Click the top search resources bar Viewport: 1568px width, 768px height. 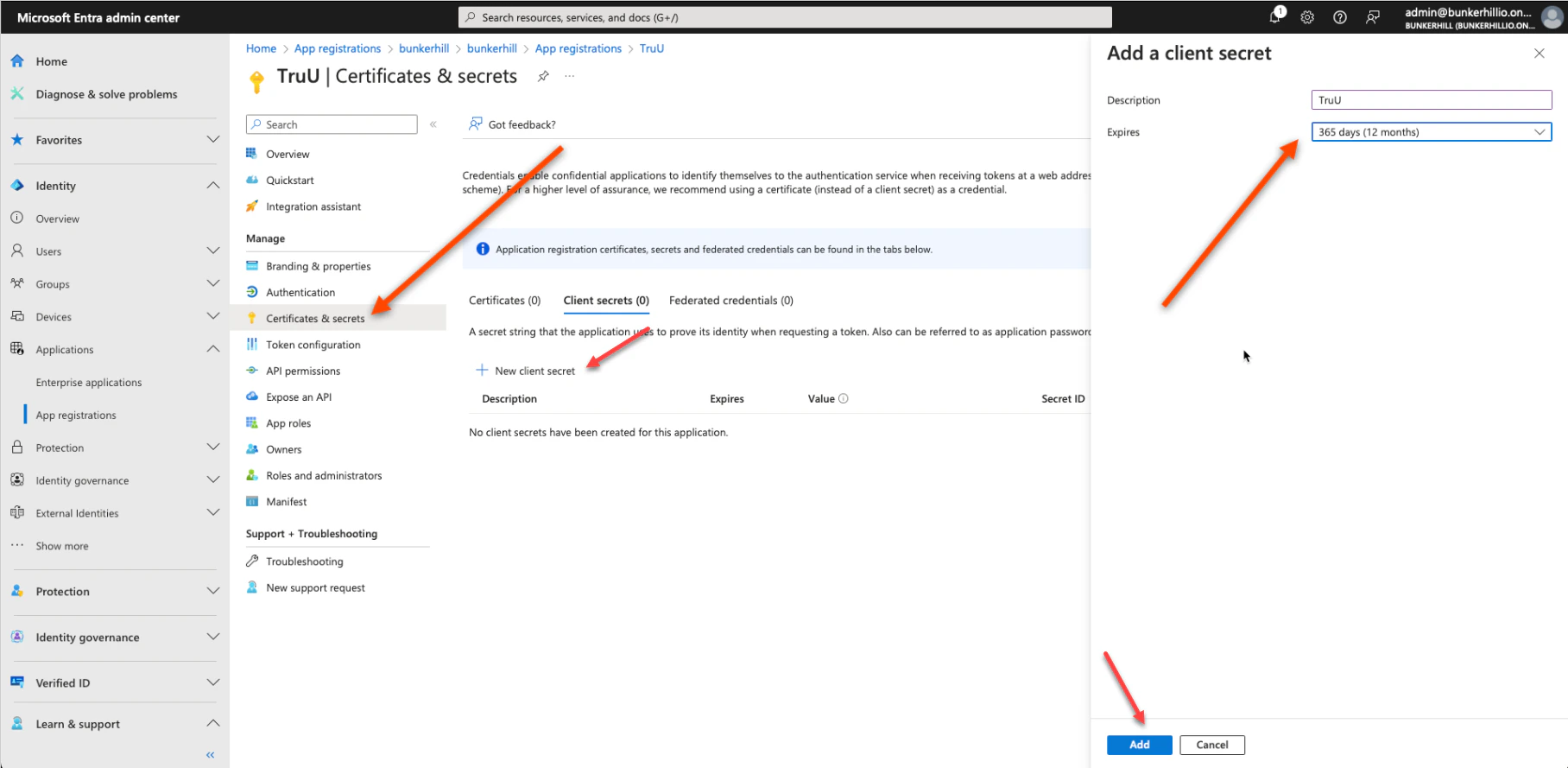pyautogui.click(x=785, y=17)
